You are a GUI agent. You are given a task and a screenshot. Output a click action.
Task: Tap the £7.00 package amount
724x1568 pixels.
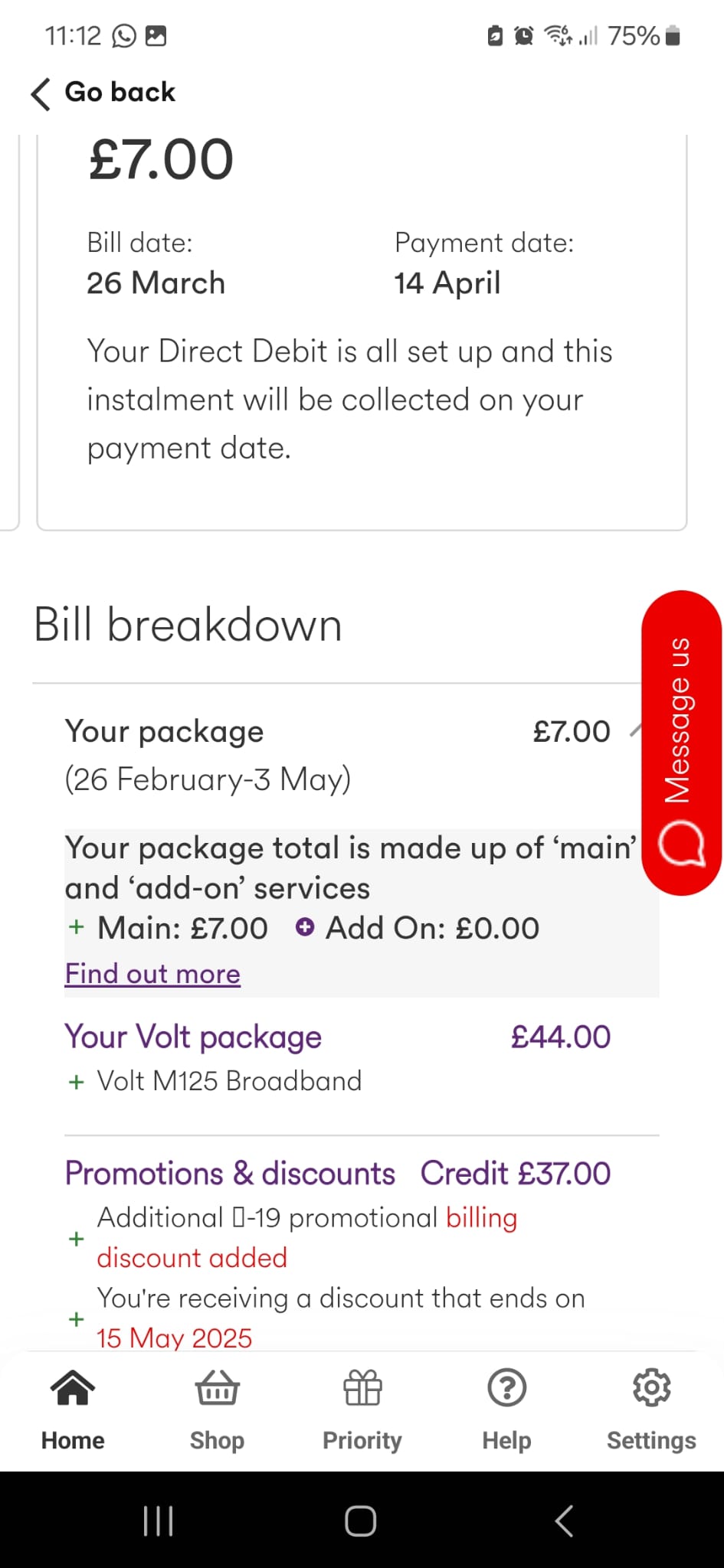[x=572, y=731]
